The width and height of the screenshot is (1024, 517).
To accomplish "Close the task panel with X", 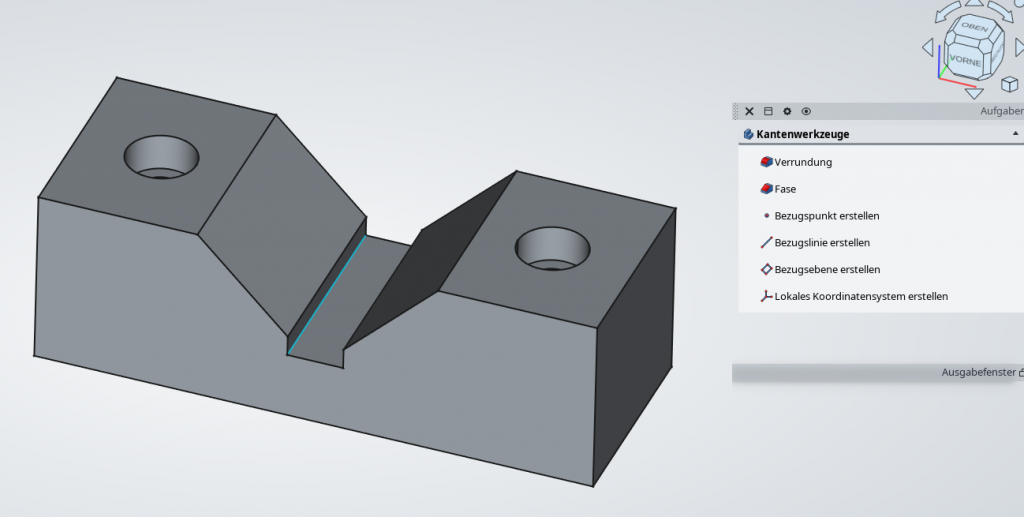I will point(749,112).
